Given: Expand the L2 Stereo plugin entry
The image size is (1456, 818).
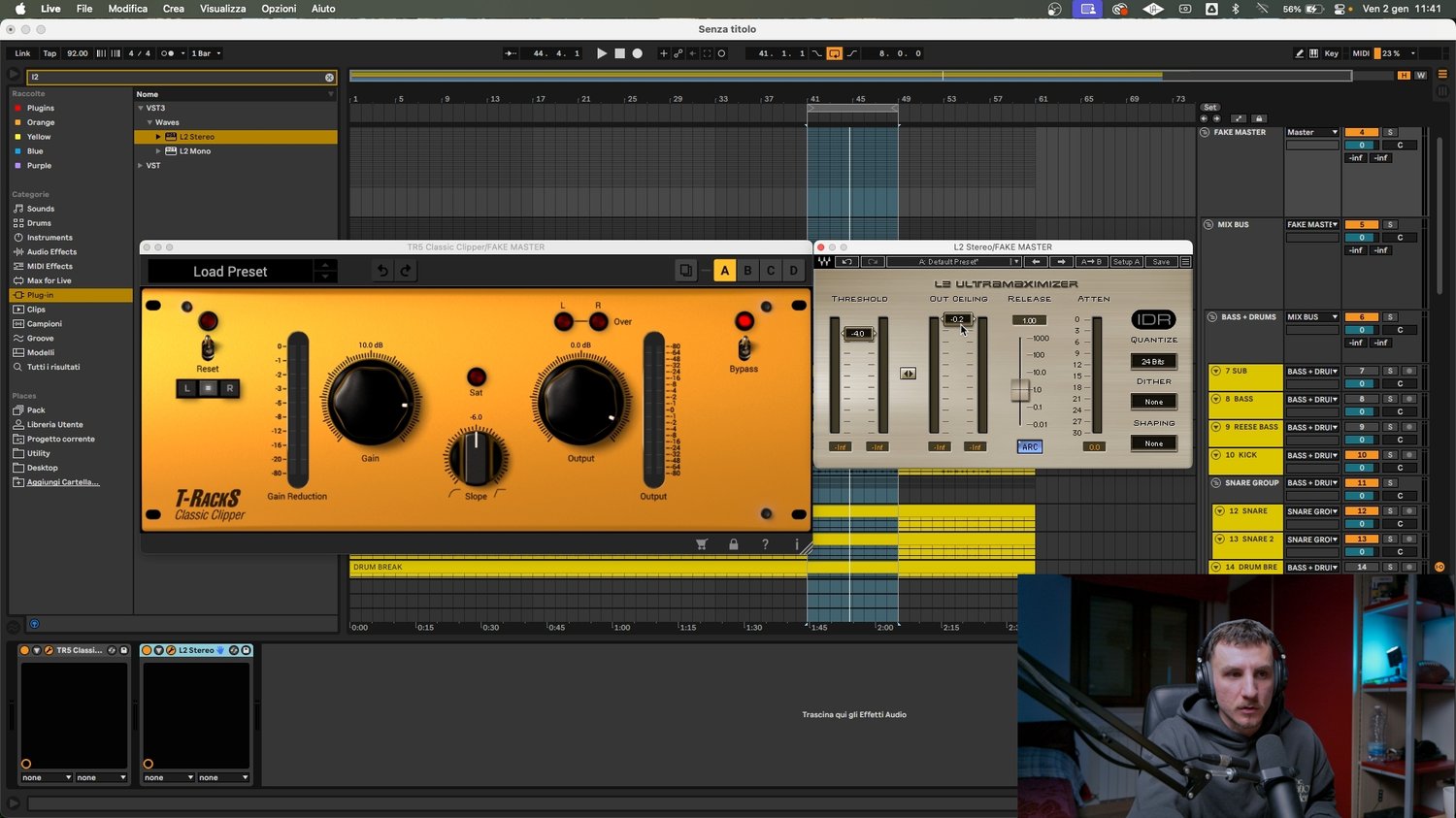Looking at the screenshot, I should click(x=158, y=137).
